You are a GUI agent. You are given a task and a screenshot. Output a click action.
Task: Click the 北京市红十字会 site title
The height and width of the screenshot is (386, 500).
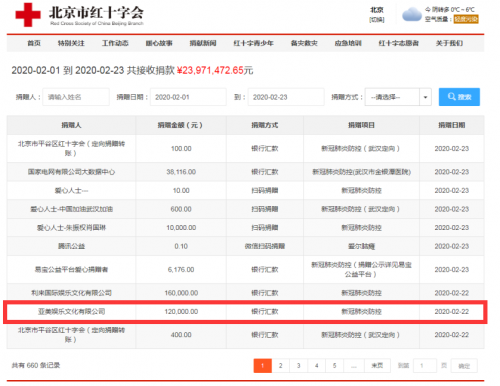pyautogui.click(x=96, y=13)
